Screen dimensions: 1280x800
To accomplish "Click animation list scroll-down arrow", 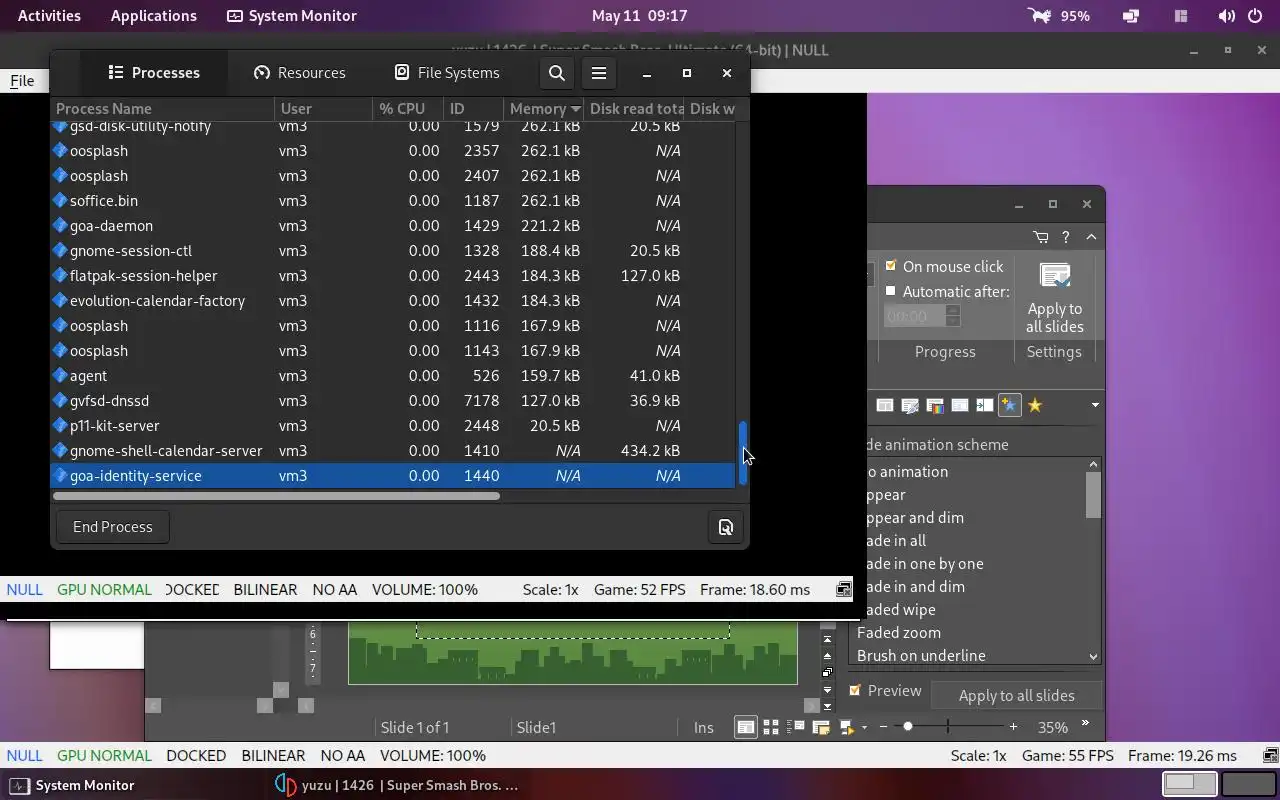I will [1093, 656].
